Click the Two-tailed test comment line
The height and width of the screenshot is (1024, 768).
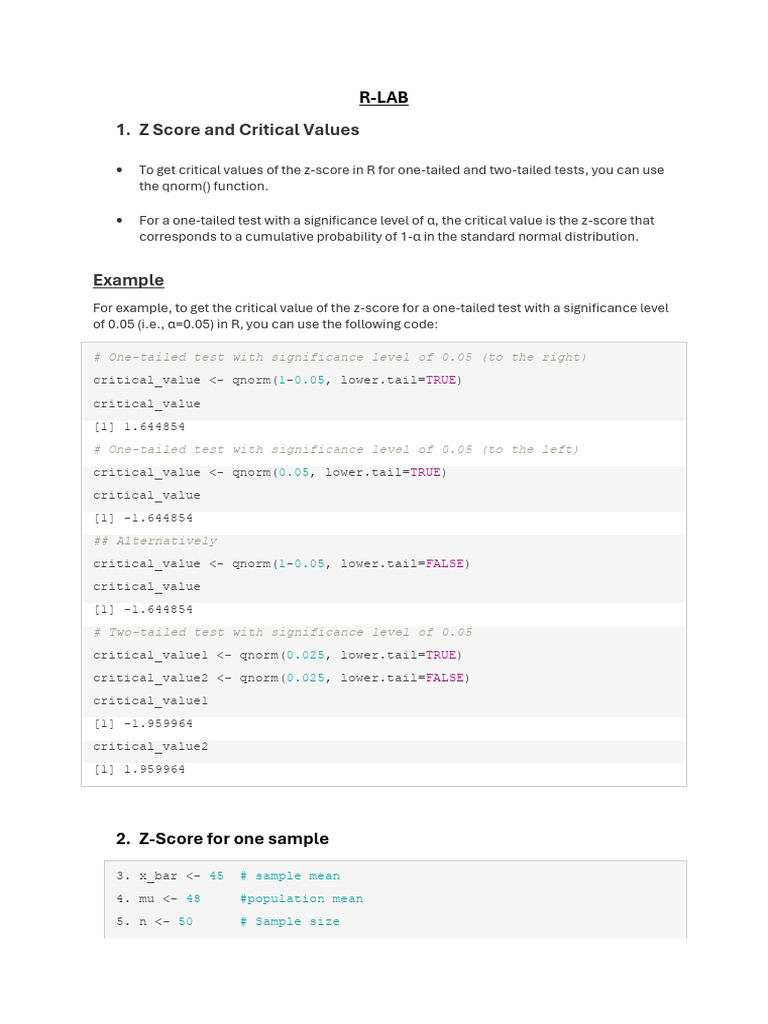(x=283, y=632)
